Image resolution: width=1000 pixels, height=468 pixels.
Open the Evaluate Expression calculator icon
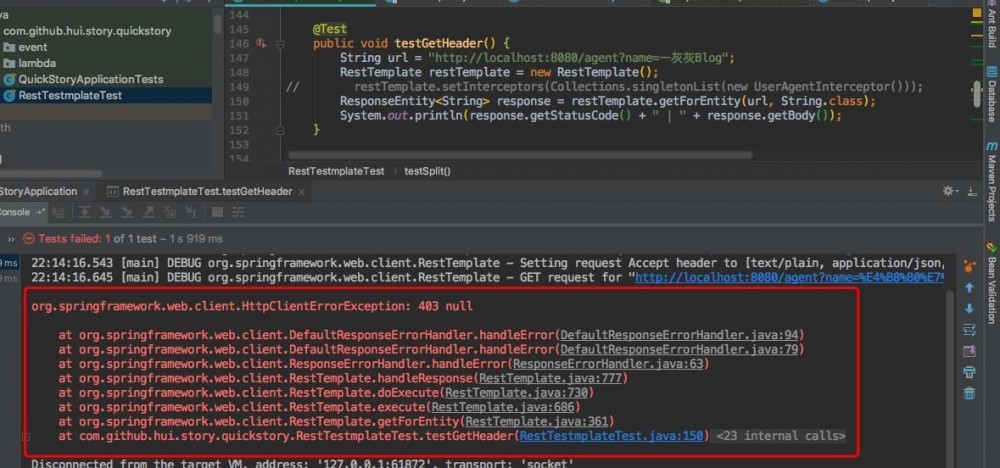[217, 212]
